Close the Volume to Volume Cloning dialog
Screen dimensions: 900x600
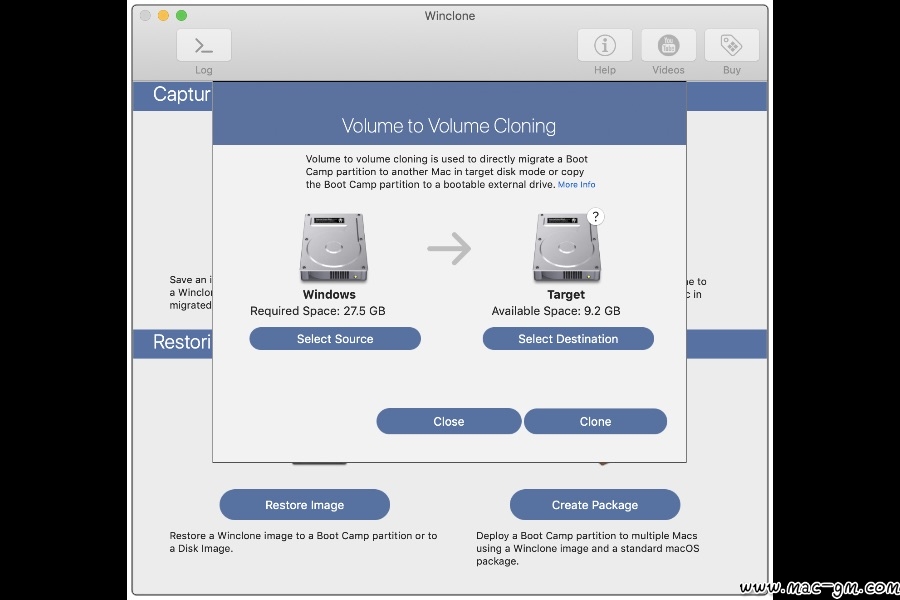pyautogui.click(x=449, y=421)
